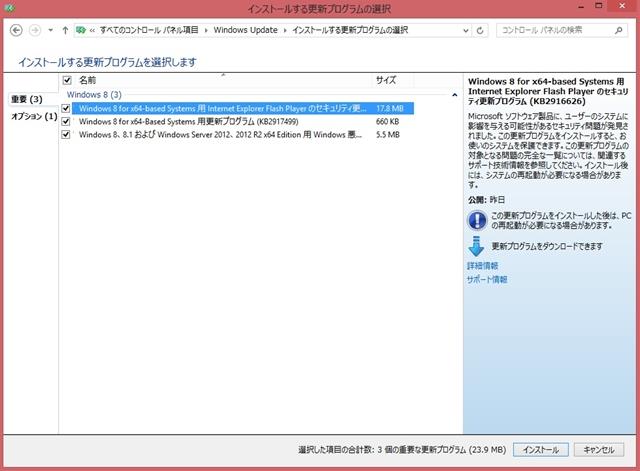640x471 pixels.
Task: Click the 17.8 MB size cell
Action: (x=390, y=108)
